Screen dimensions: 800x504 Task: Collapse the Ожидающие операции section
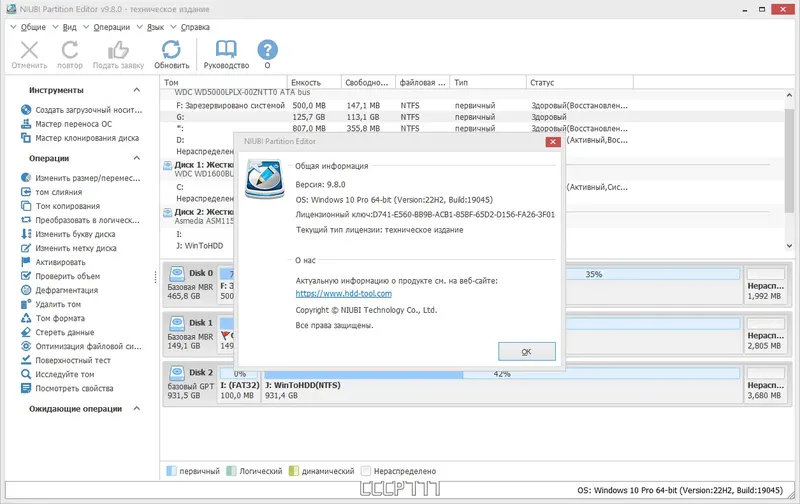(137, 409)
